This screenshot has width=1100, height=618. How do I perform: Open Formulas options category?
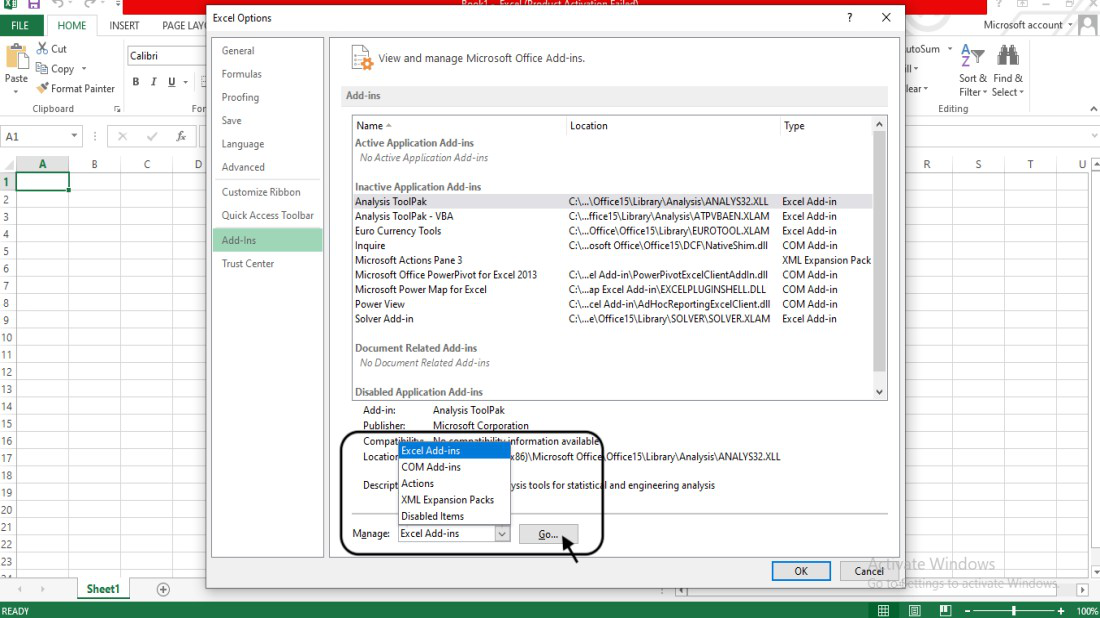point(267,74)
